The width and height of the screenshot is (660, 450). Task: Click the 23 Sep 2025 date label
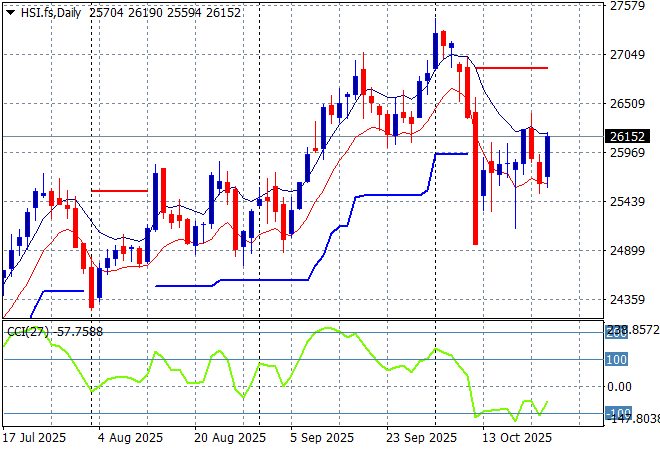[421, 438]
